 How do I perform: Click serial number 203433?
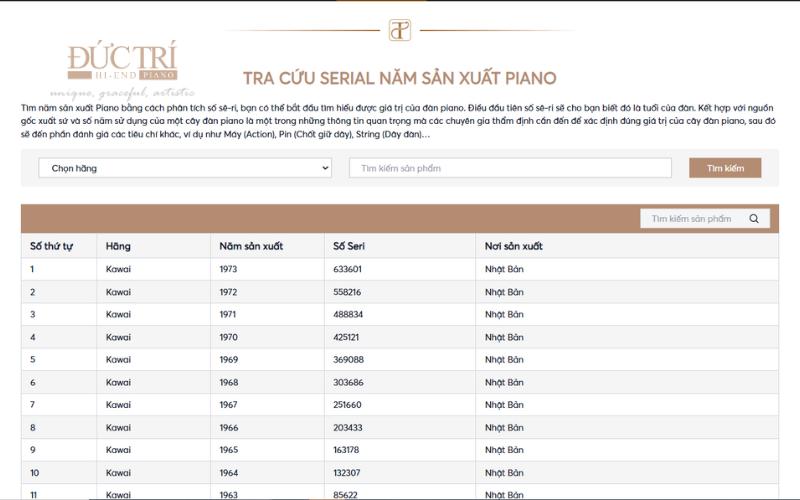[348, 428]
